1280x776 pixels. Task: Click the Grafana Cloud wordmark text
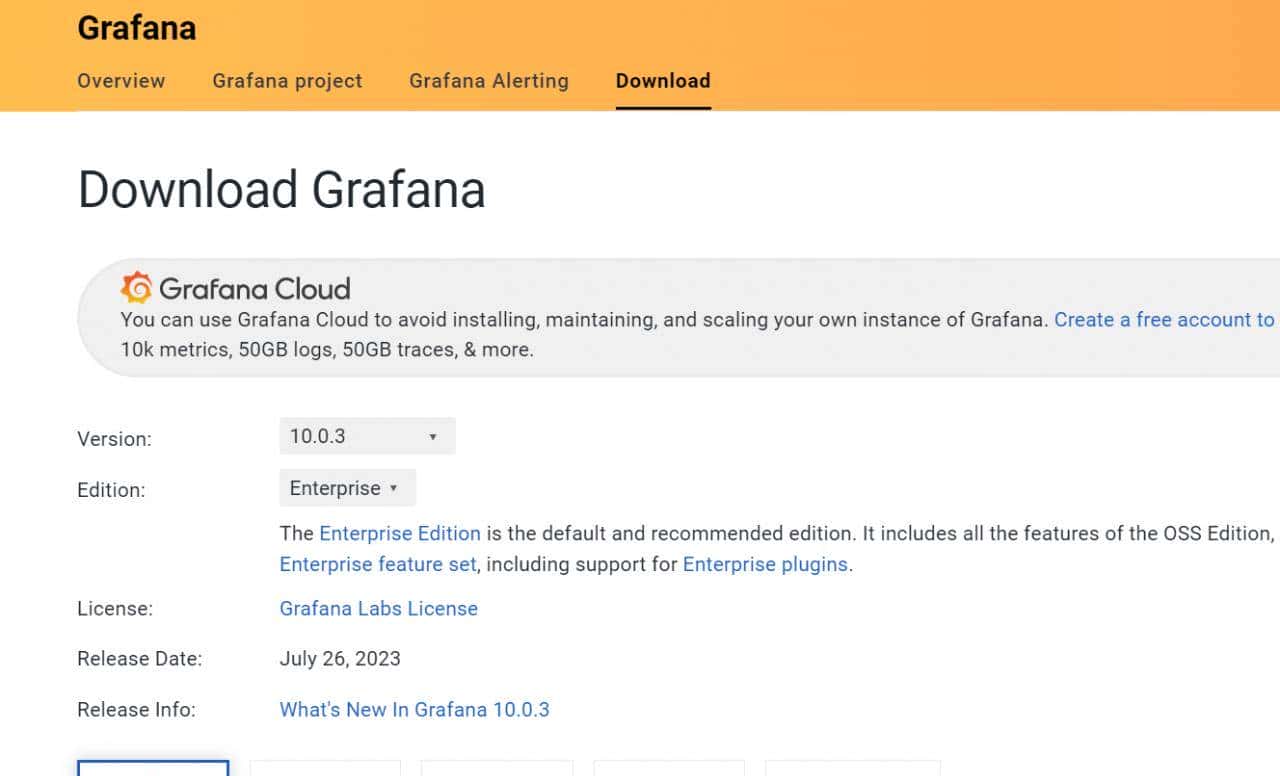coord(254,289)
